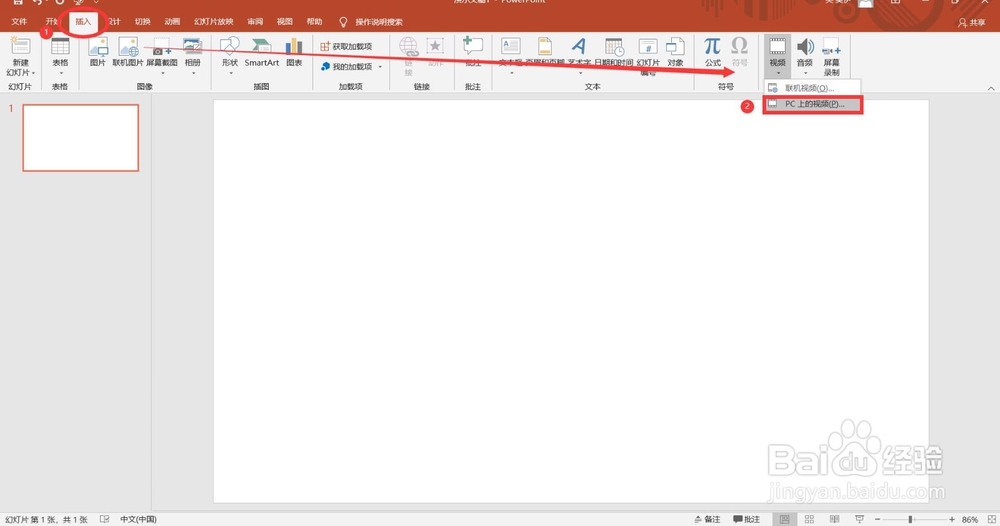Switch to the Transitions (切换) tab

[142, 22]
